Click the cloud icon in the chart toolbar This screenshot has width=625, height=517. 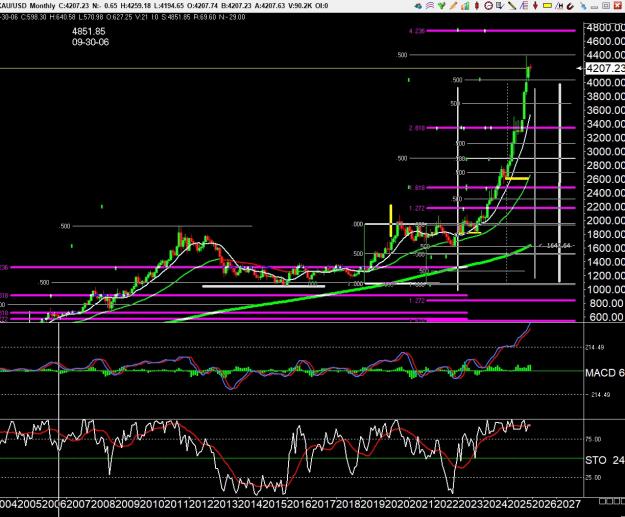[x=418, y=6]
